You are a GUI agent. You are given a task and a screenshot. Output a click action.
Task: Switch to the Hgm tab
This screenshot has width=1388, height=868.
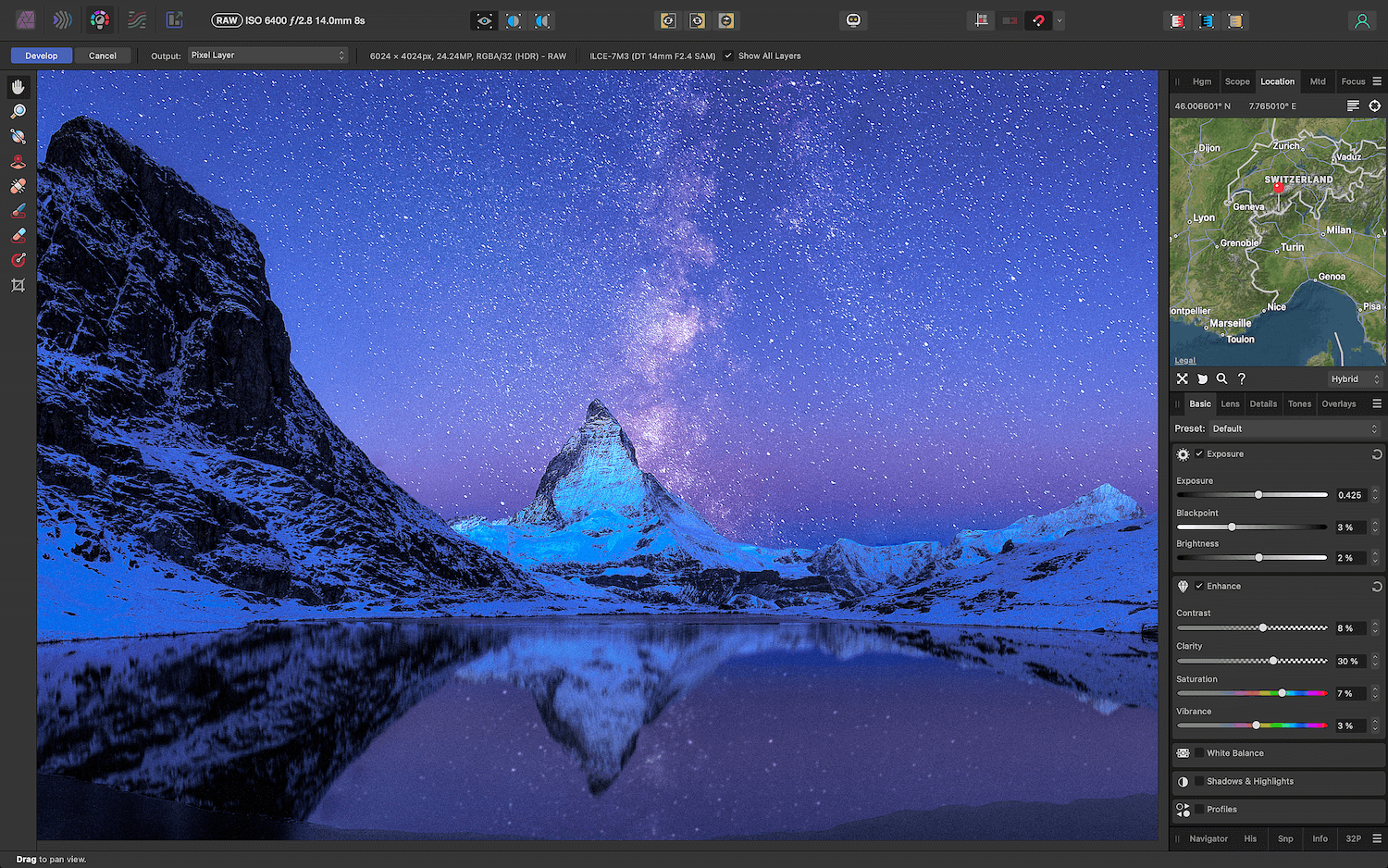coord(1202,81)
